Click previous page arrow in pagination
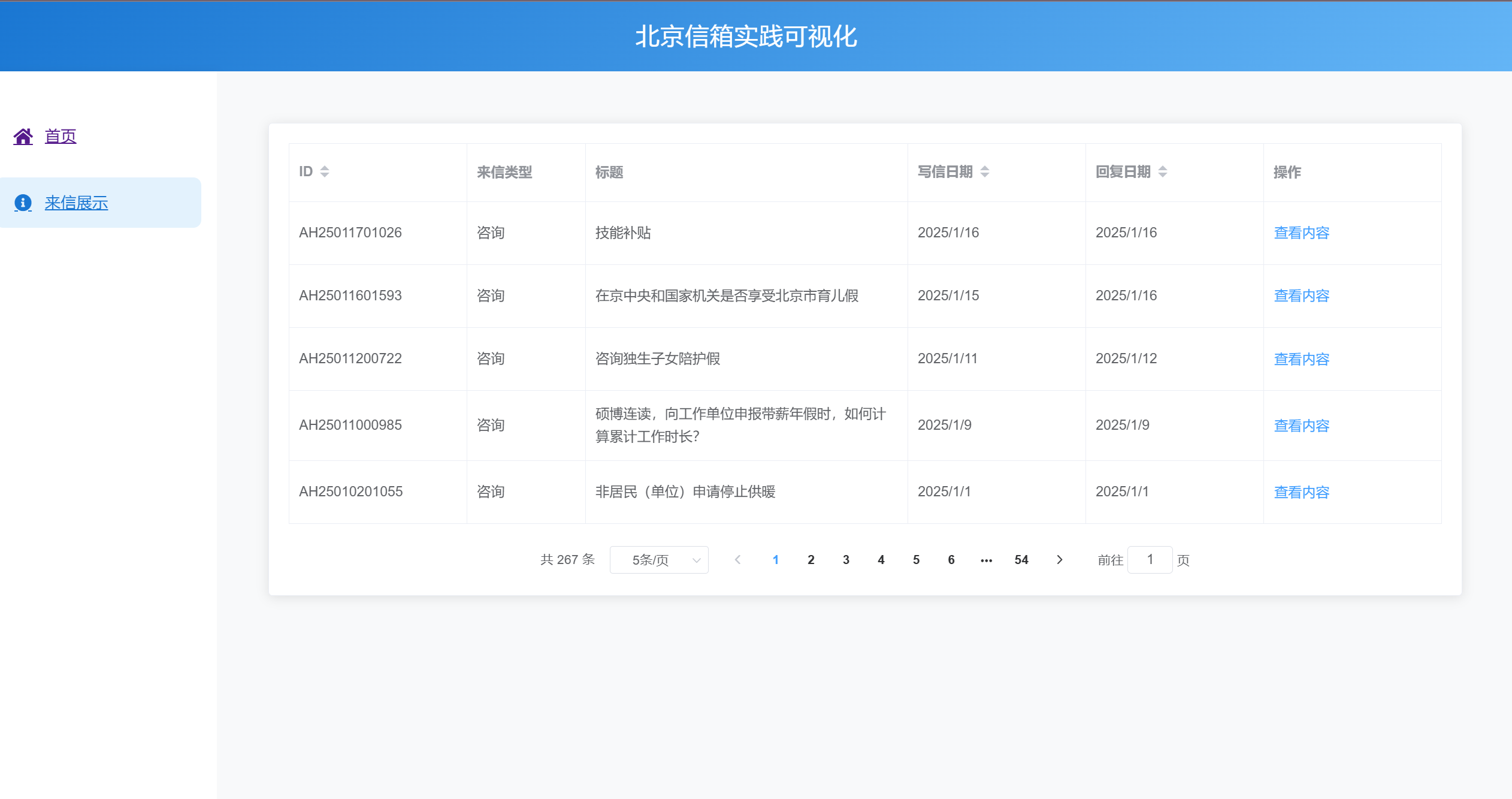This screenshot has height=799, width=1512. tap(737, 559)
